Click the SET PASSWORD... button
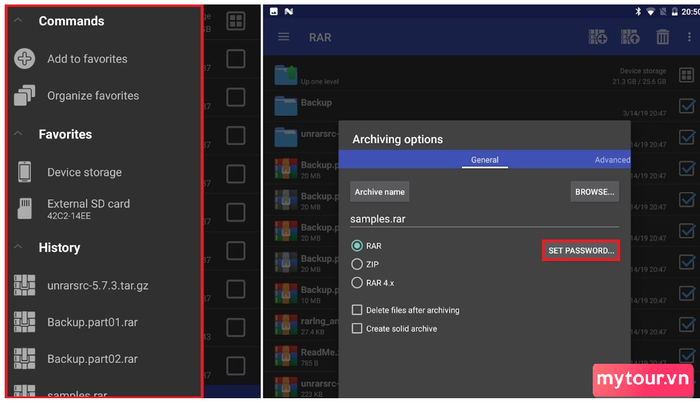 (581, 251)
